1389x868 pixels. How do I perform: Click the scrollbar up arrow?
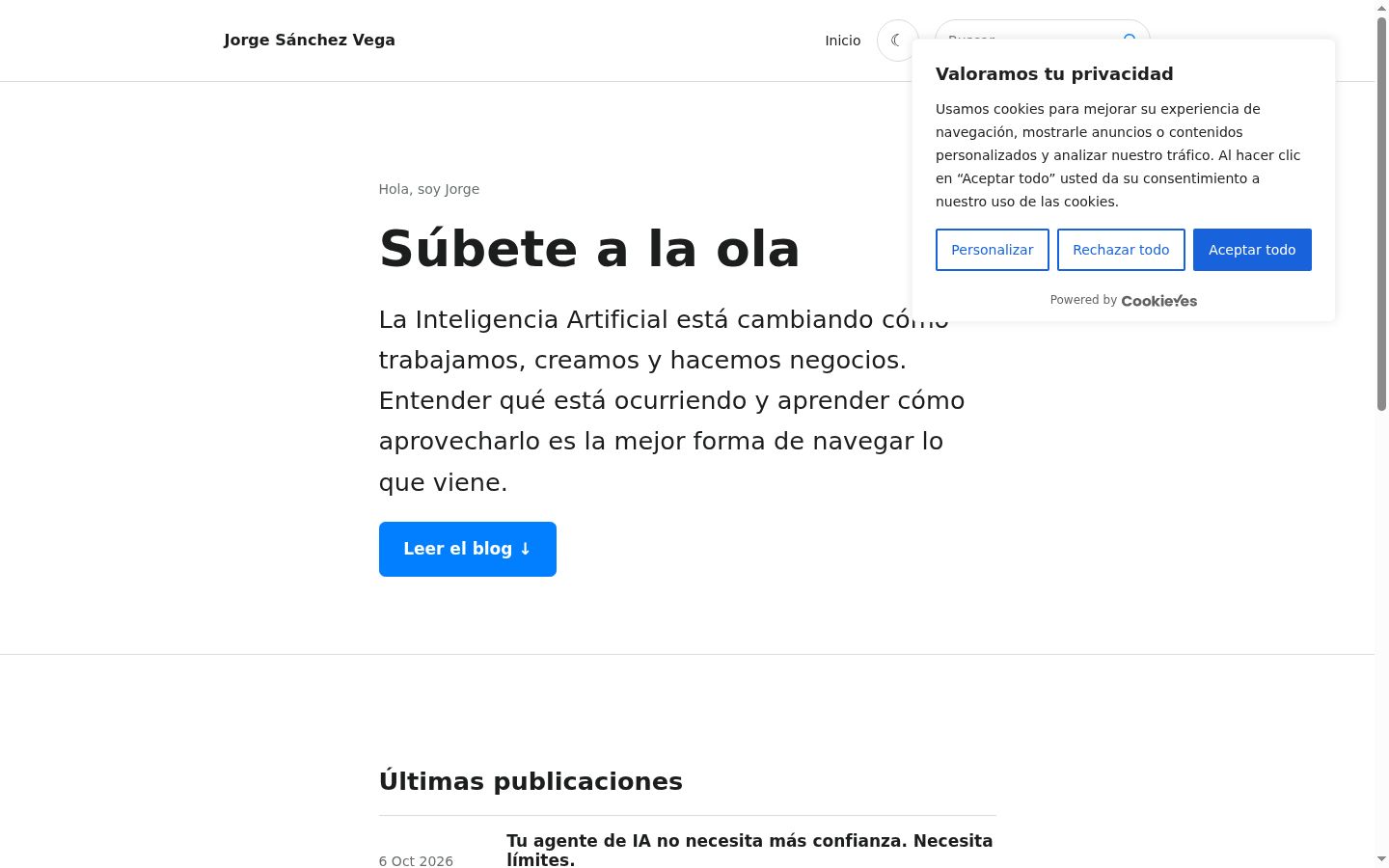pos(1381,8)
